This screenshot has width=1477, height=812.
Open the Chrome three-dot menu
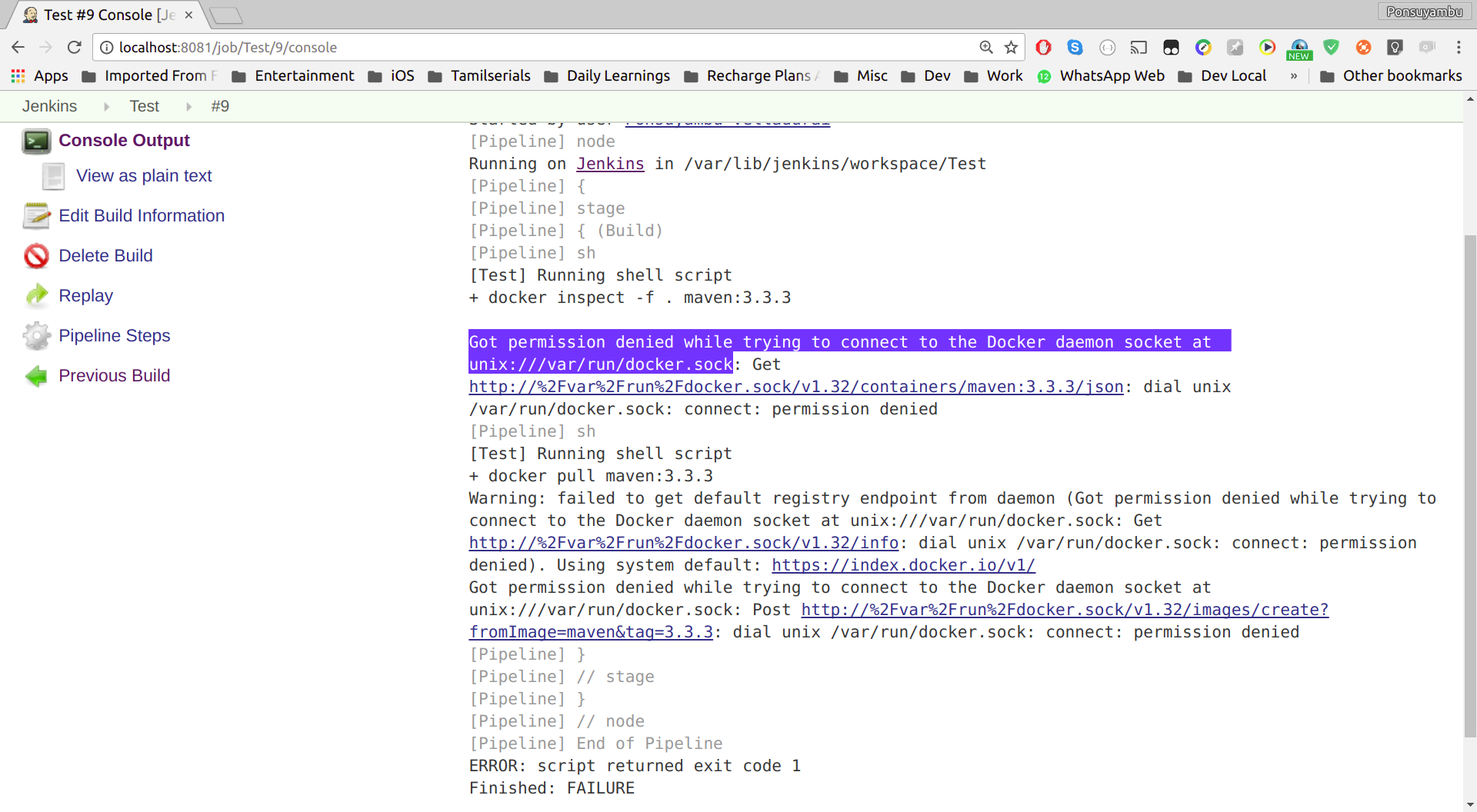[1459, 47]
